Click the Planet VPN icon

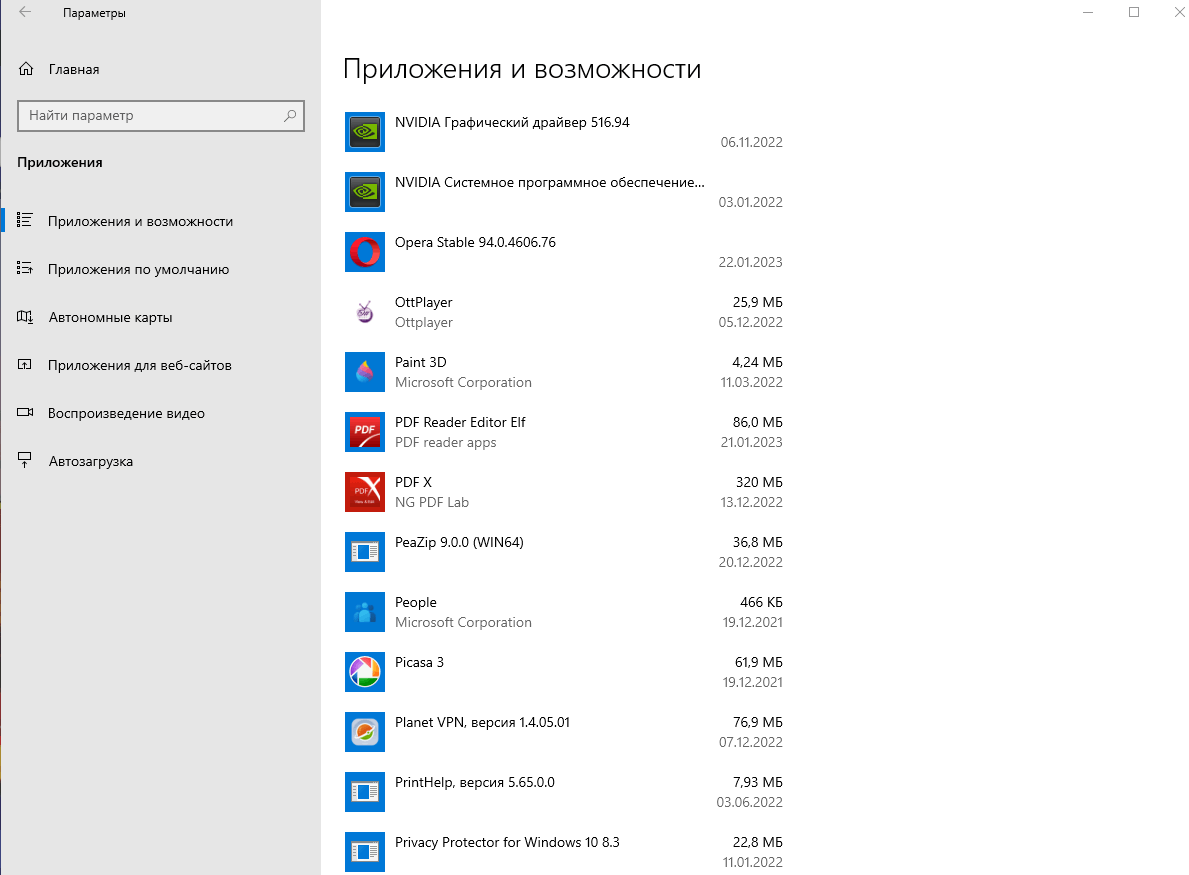point(365,732)
